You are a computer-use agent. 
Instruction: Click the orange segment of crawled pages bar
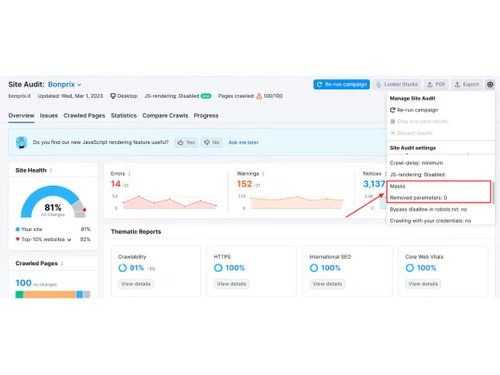click(50, 294)
